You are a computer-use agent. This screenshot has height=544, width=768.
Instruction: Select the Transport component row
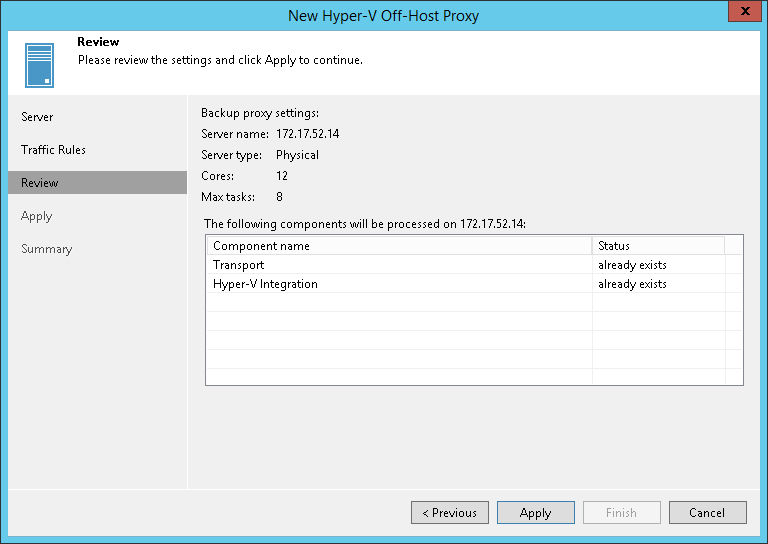tap(239, 265)
